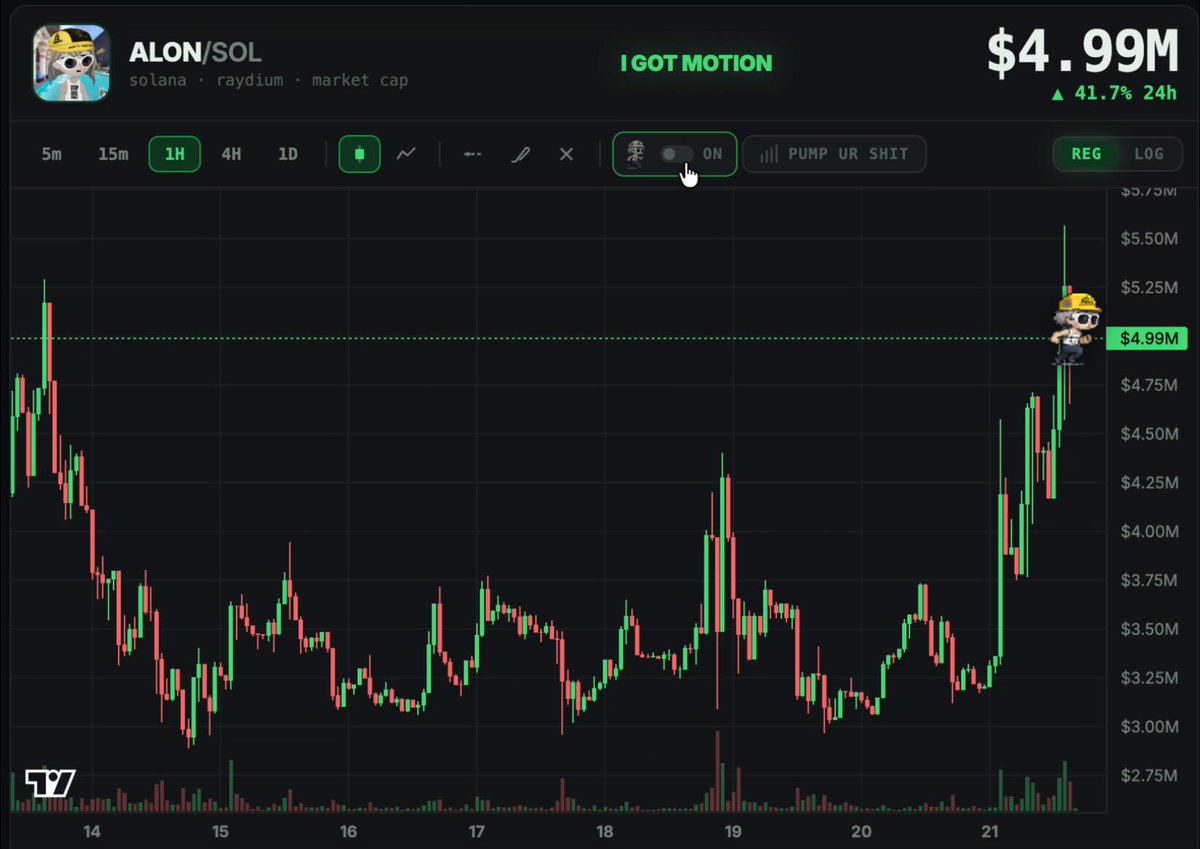
Task: Select the 1H timeframe
Action: tap(175, 154)
